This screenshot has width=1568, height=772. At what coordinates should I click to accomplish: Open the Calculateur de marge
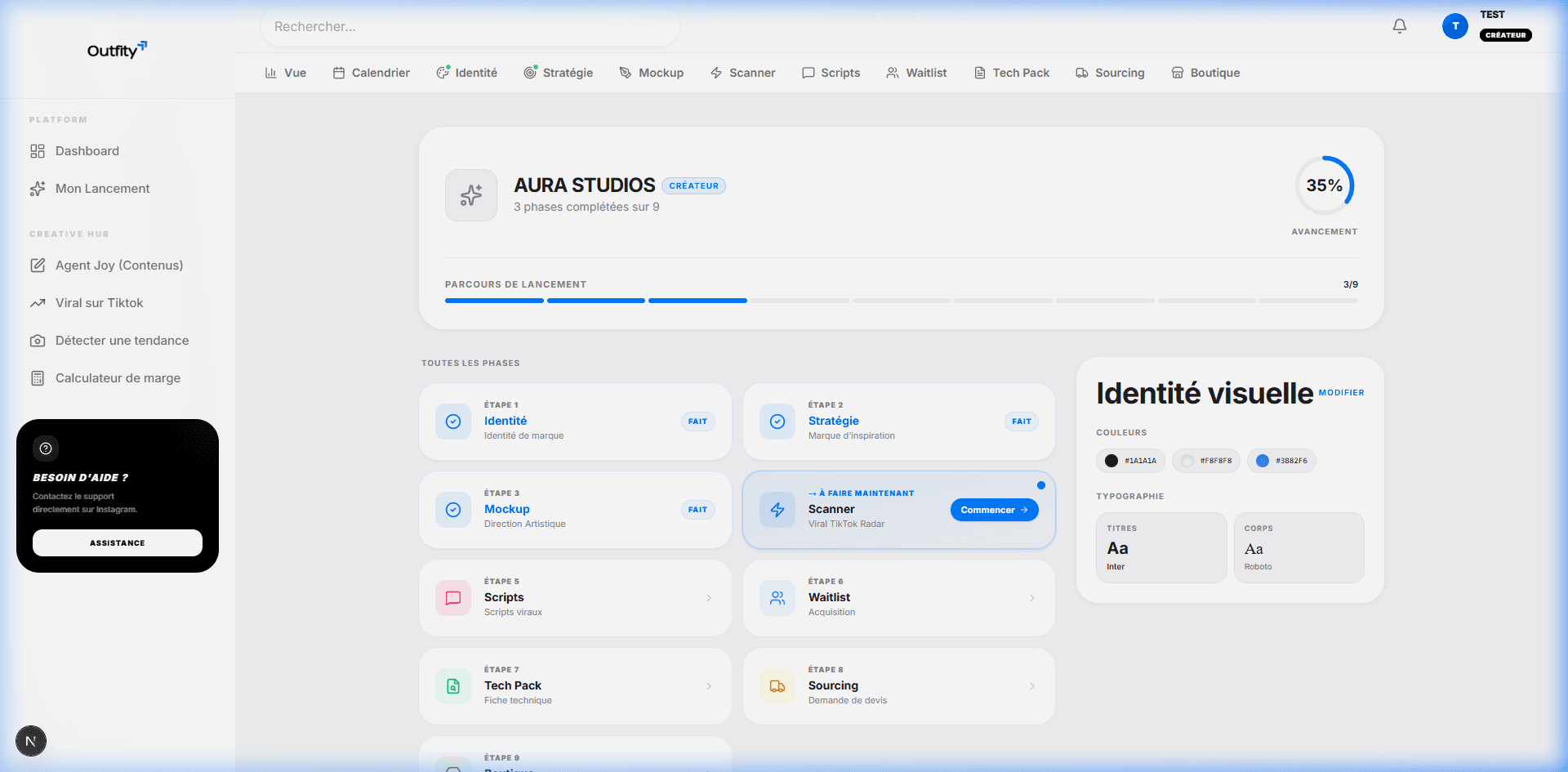tap(117, 377)
